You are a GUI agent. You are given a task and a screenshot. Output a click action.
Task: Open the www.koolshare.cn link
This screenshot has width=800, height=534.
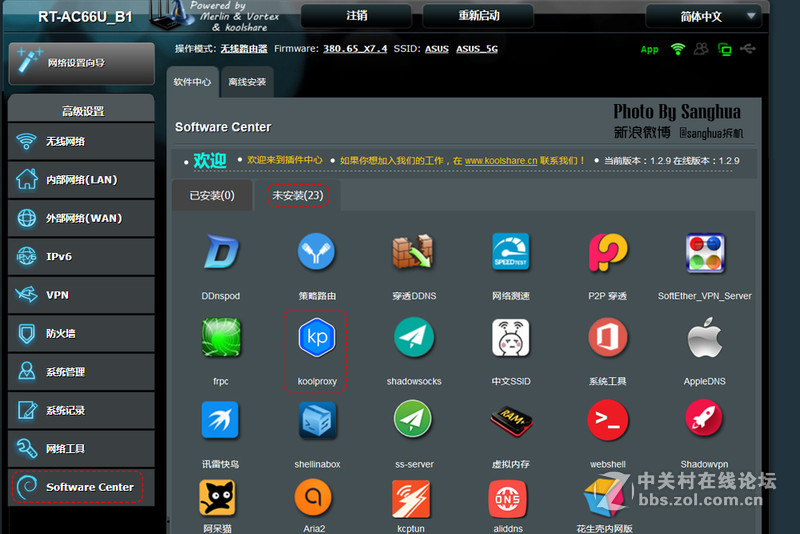pos(501,161)
